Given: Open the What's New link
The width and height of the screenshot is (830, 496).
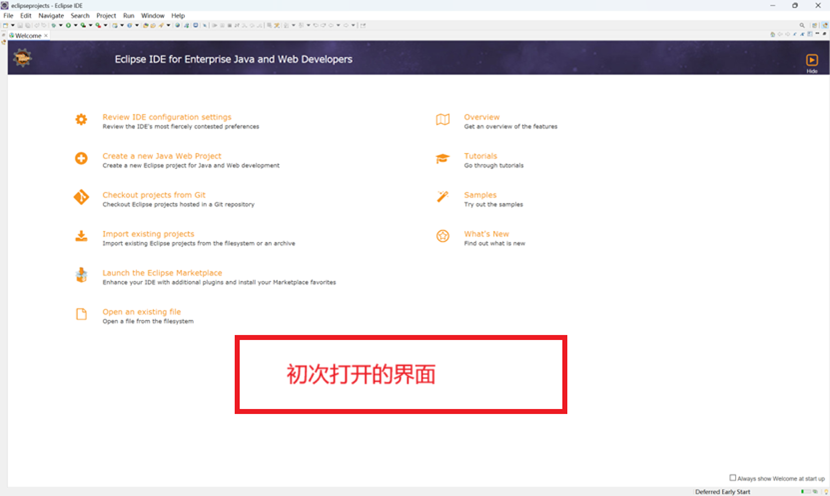Looking at the screenshot, I should [x=486, y=234].
